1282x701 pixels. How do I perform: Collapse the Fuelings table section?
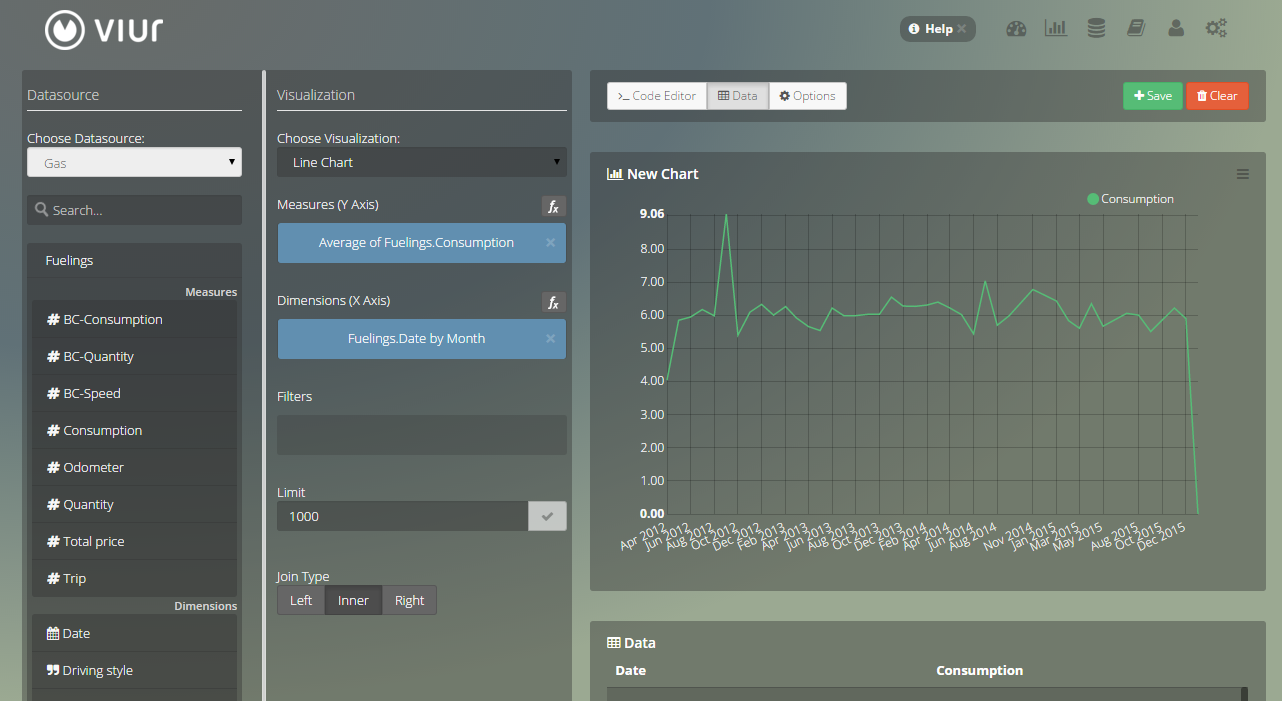click(69, 261)
